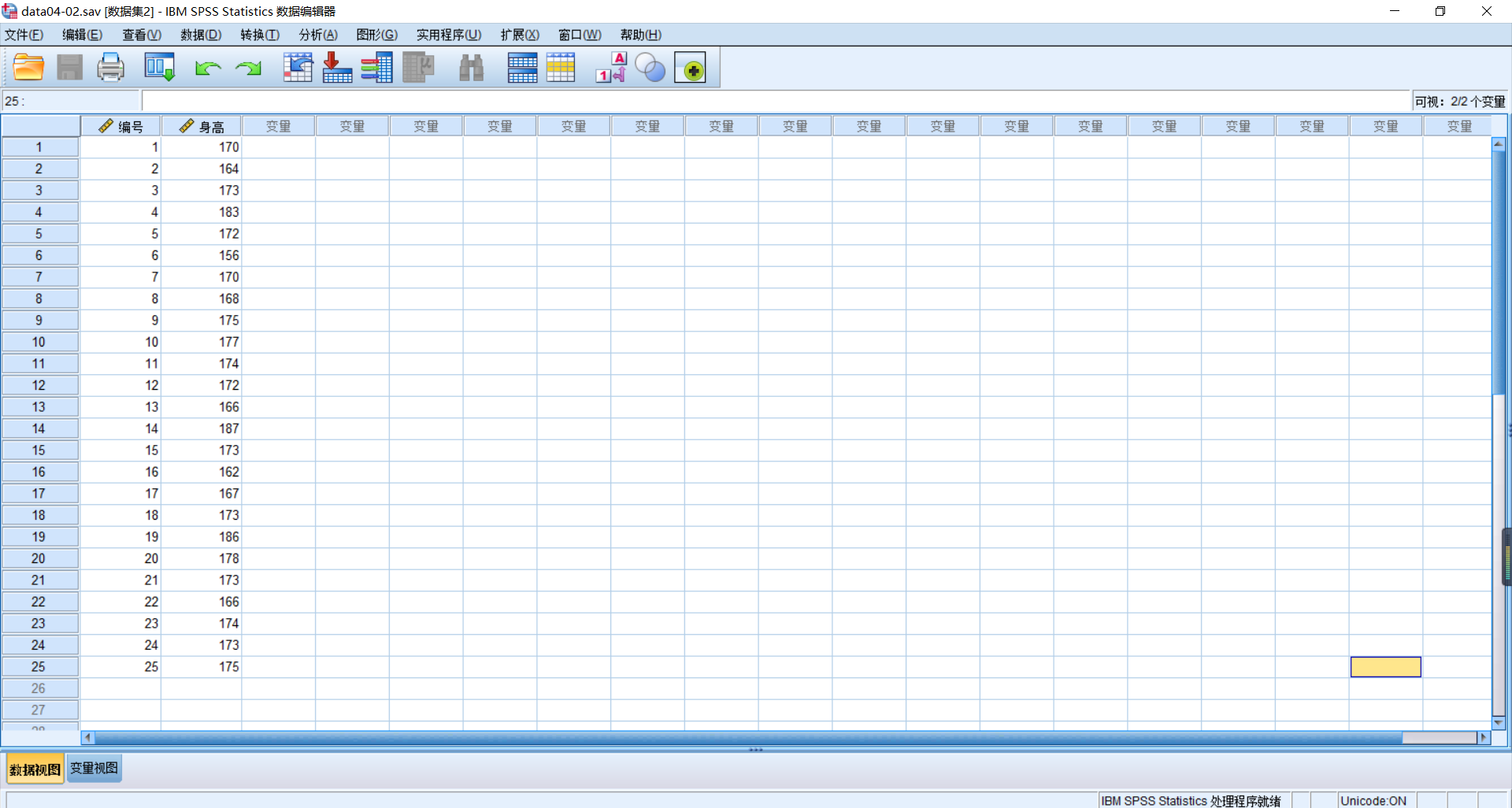1512x808 pixels.
Task: Select row header 25
Action: [x=39, y=667]
